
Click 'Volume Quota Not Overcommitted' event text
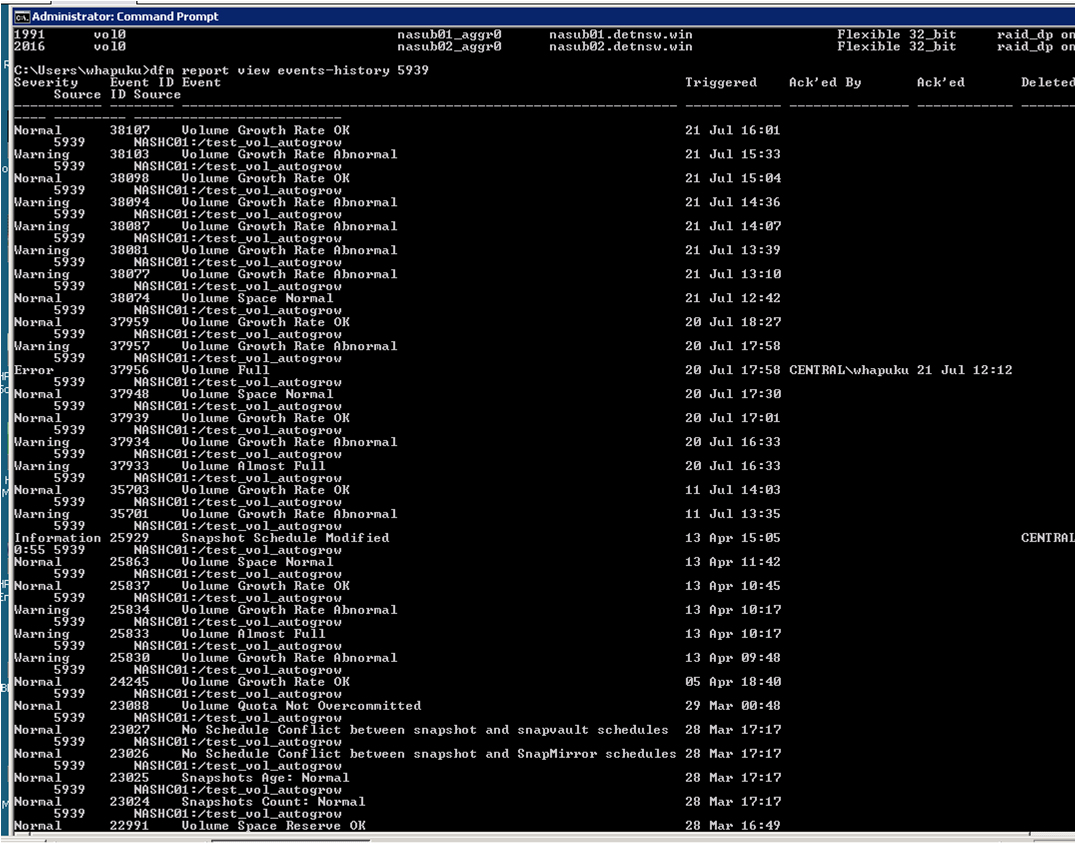point(301,706)
